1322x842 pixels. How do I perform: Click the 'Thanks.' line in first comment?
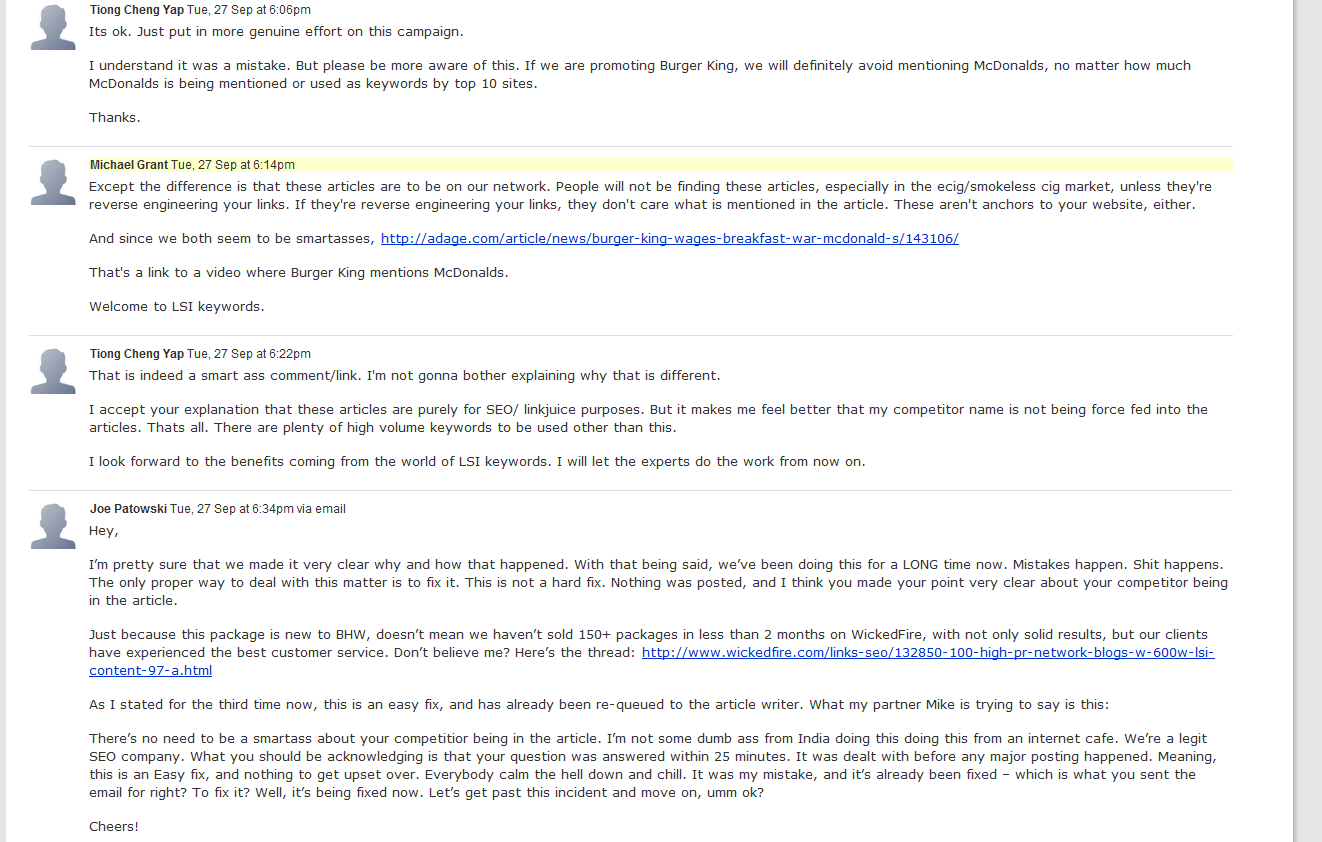[x=115, y=118]
